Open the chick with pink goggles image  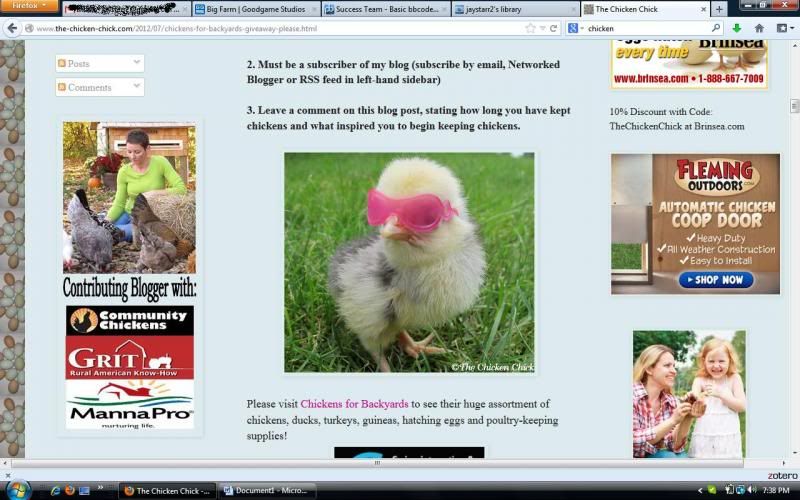tap(409, 263)
